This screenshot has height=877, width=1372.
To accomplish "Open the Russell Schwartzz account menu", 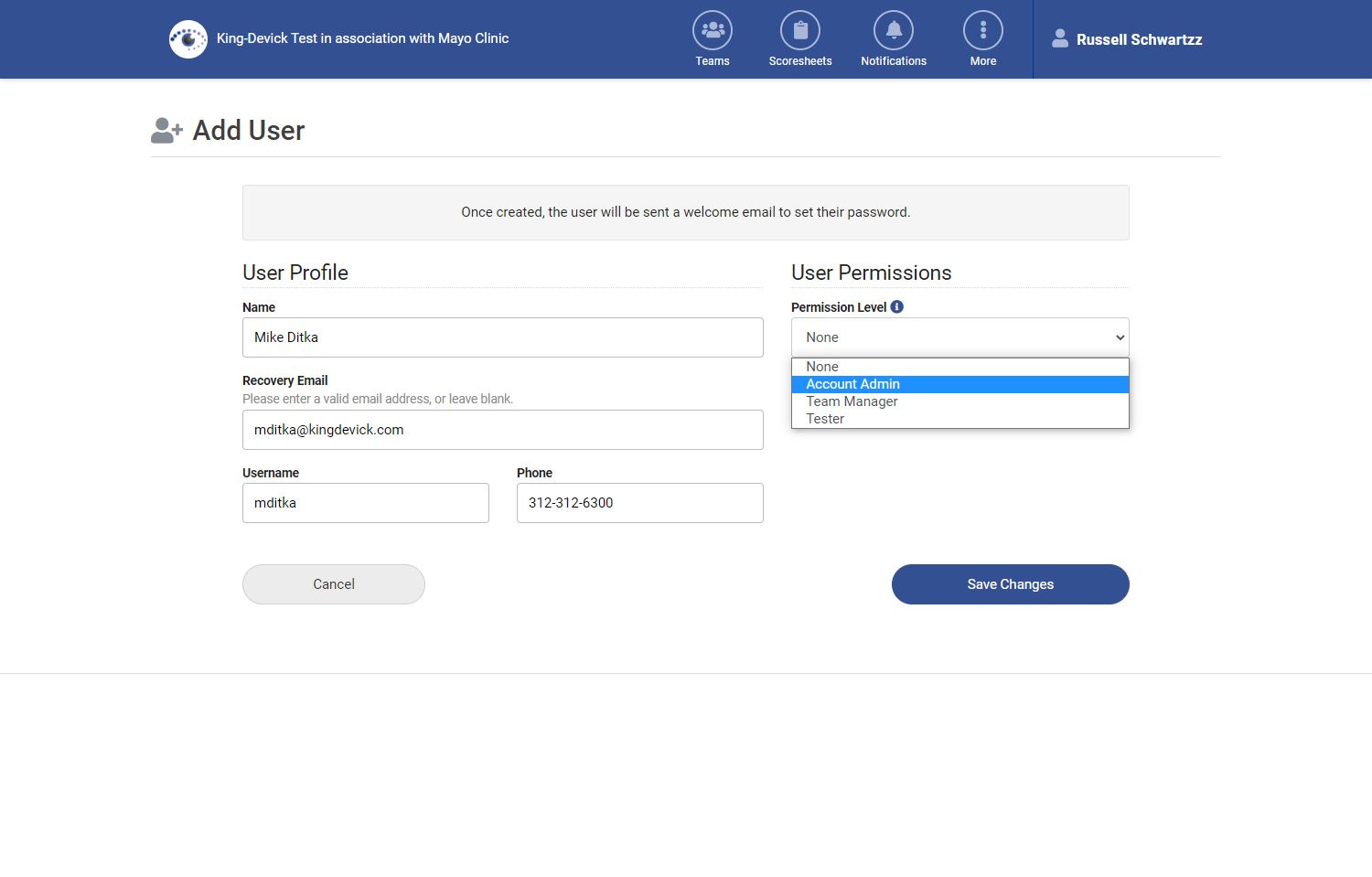I will click(x=1138, y=39).
